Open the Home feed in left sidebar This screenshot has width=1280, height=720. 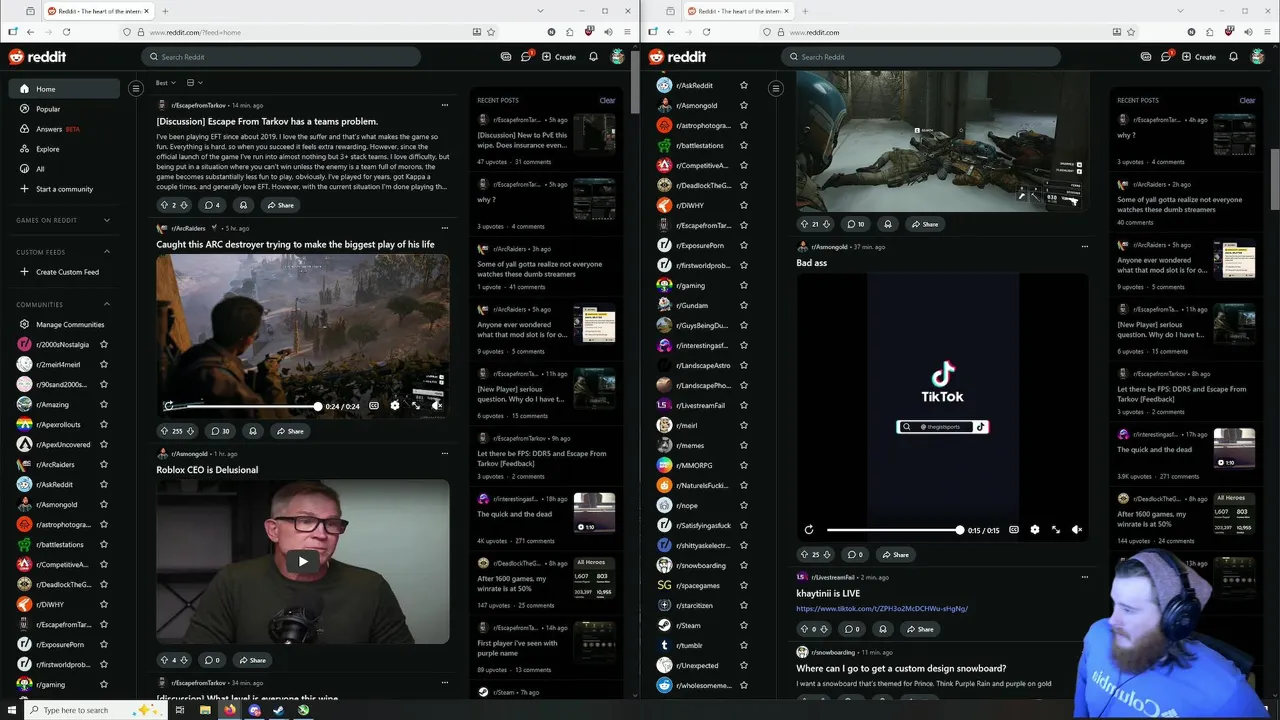click(64, 89)
